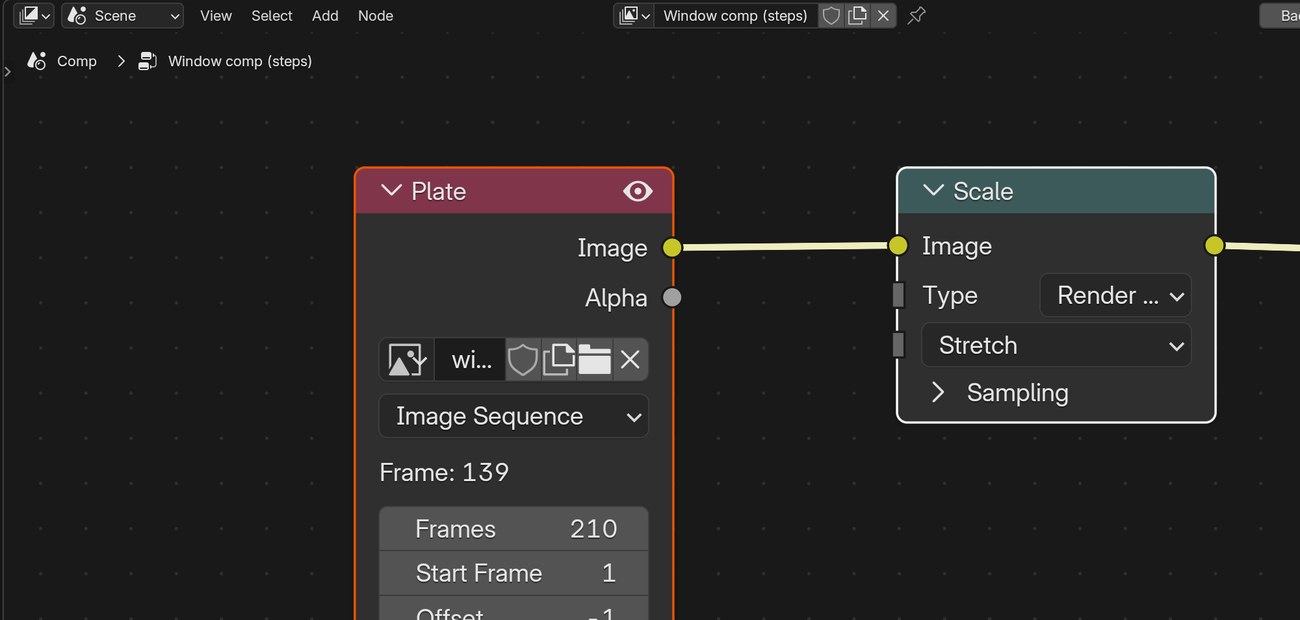The width and height of the screenshot is (1300, 620).
Task: Open the Image Sequence source dropdown
Action: pos(514,416)
